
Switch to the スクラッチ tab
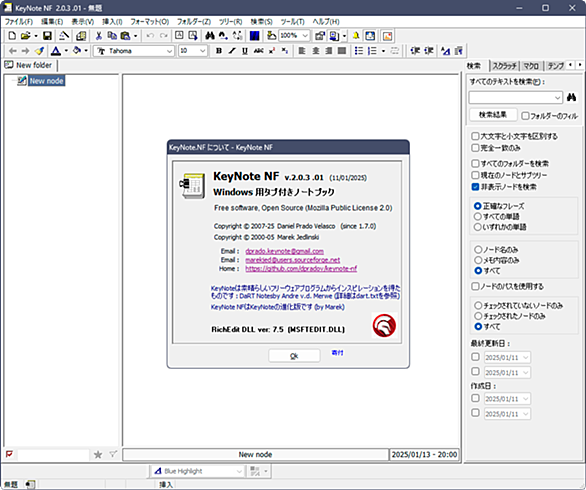click(504, 66)
